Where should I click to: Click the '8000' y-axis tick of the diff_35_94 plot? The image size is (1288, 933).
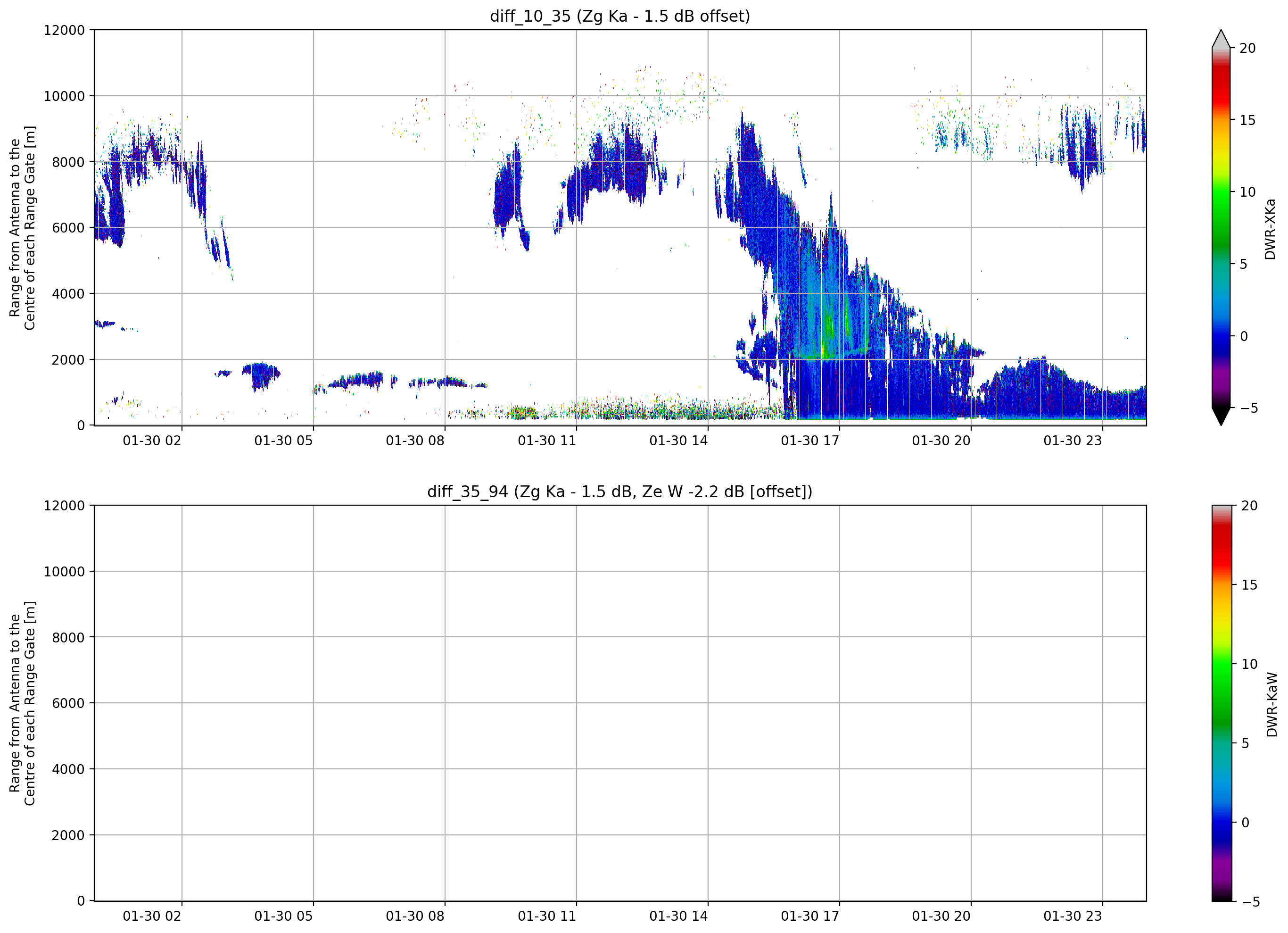point(68,638)
